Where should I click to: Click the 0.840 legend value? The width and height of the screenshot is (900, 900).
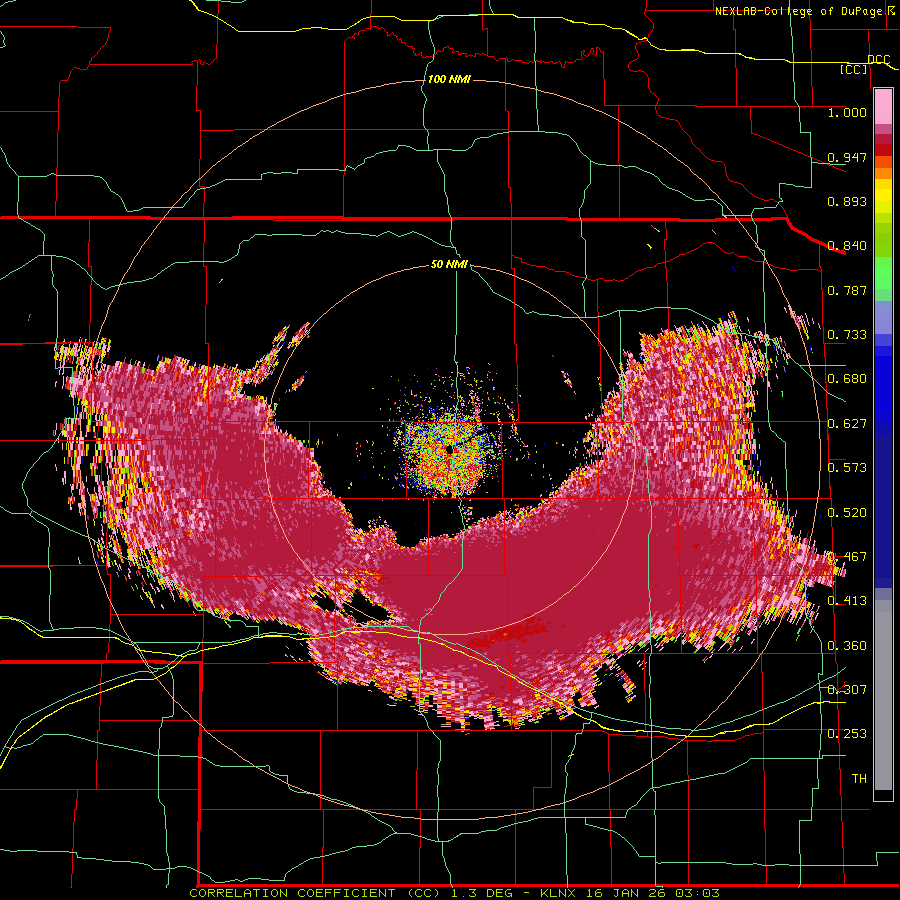click(847, 246)
